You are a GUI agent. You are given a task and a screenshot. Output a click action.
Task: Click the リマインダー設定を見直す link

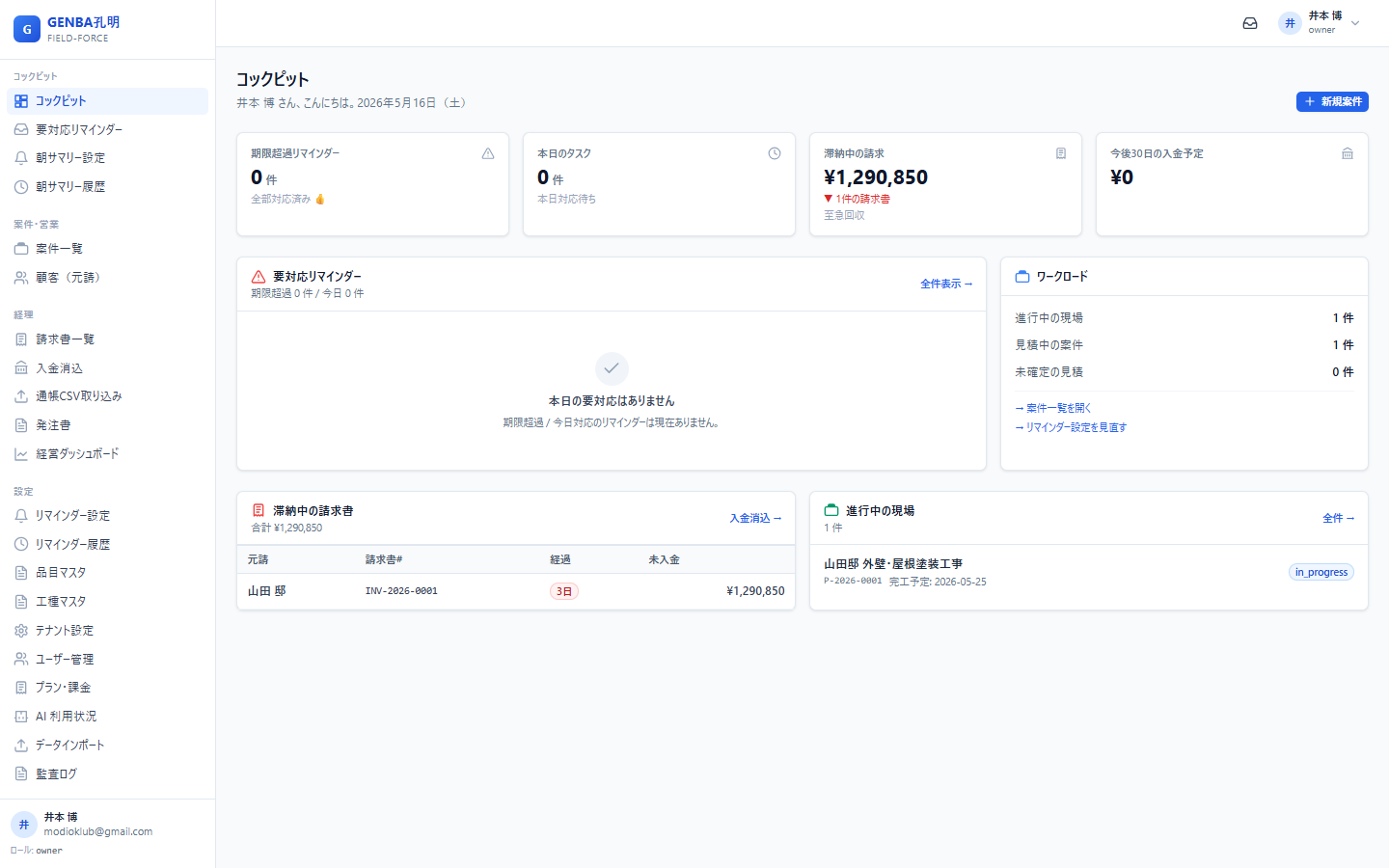click(x=1071, y=427)
